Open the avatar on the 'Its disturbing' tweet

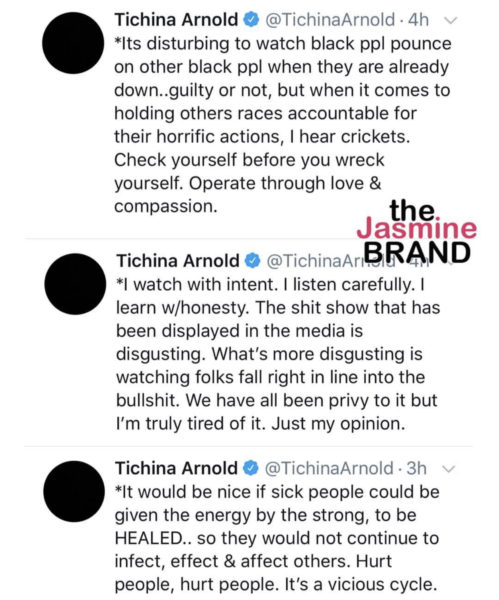coord(73,43)
